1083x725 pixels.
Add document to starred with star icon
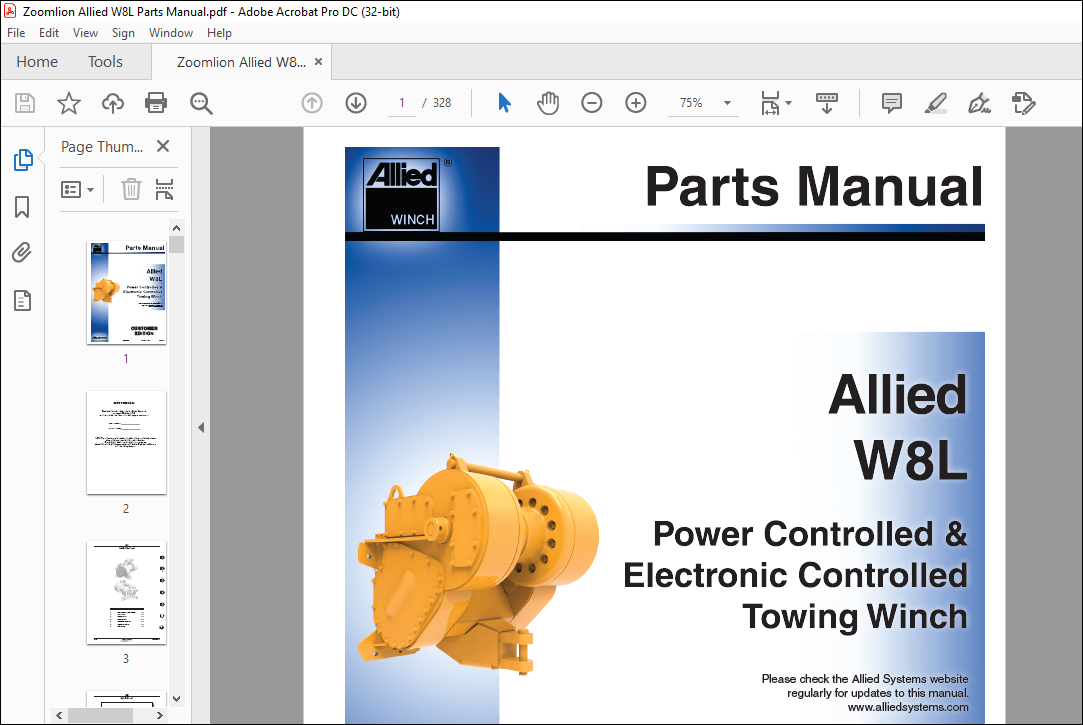click(68, 104)
